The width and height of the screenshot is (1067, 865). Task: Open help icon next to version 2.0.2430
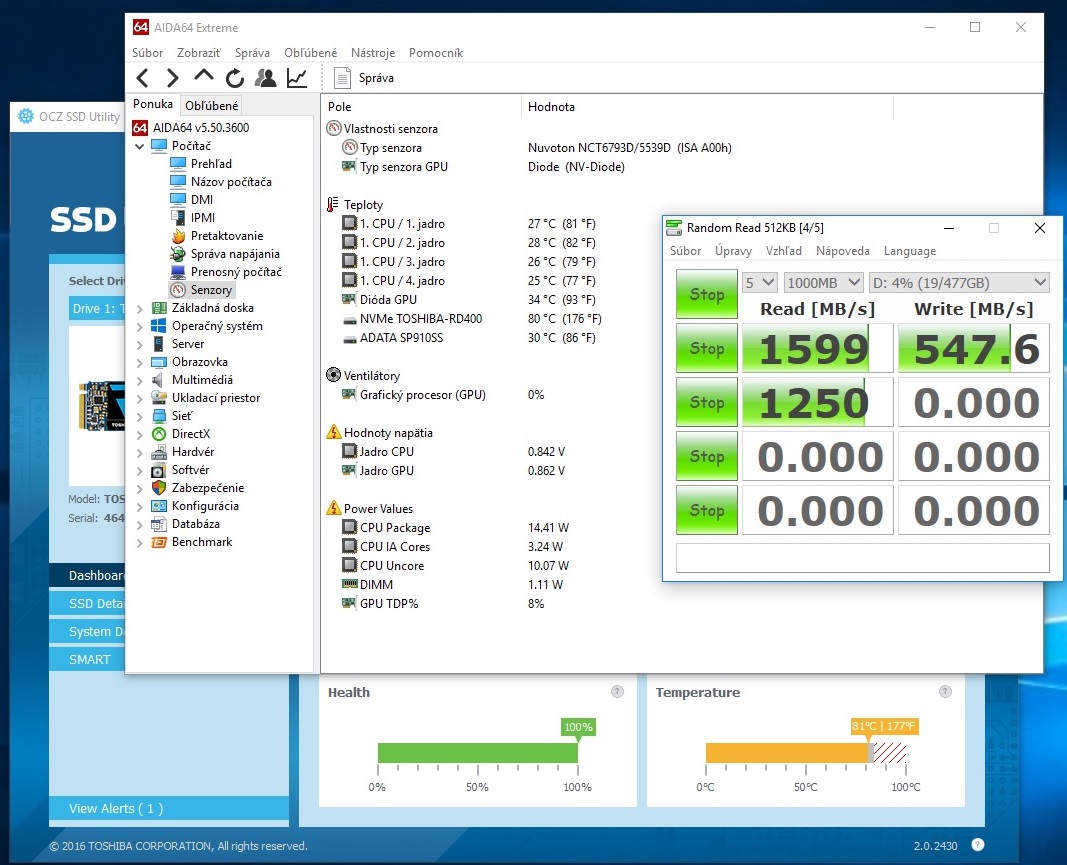(x=978, y=845)
